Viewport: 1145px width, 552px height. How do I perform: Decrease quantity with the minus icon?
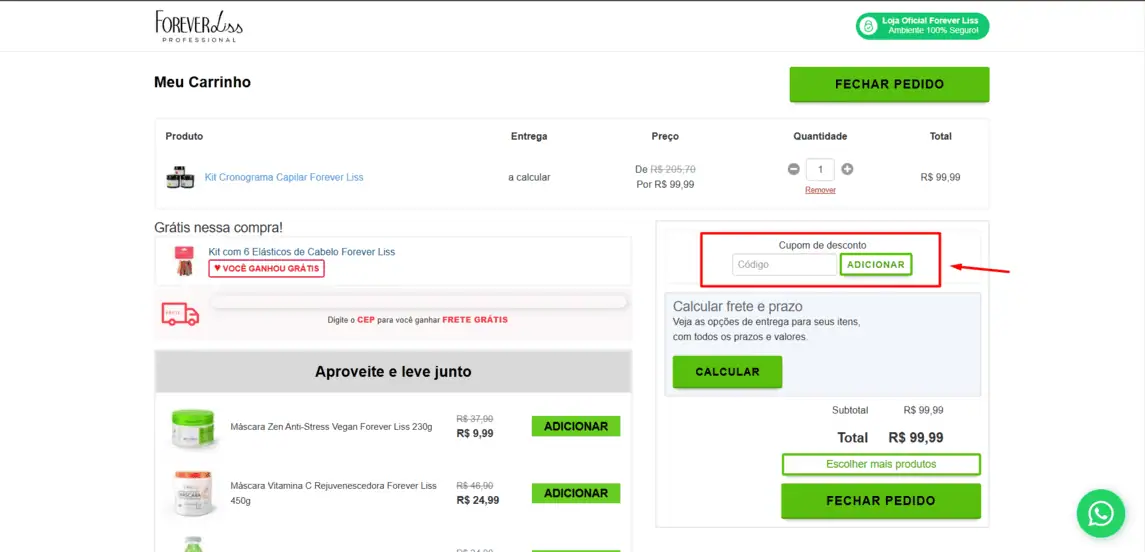[x=794, y=169]
